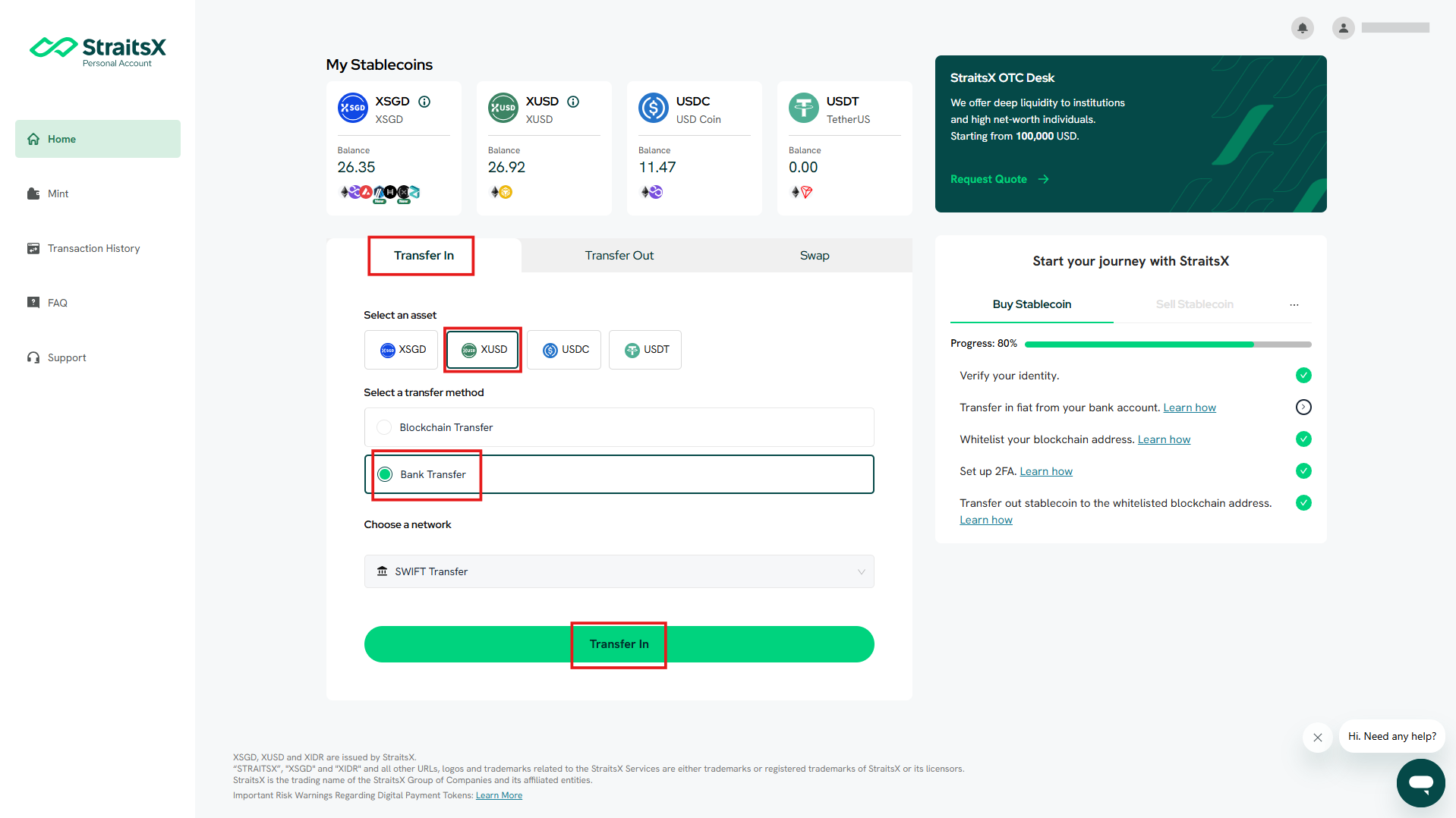
Task: Click the Mint wallet icon
Action: point(33,193)
